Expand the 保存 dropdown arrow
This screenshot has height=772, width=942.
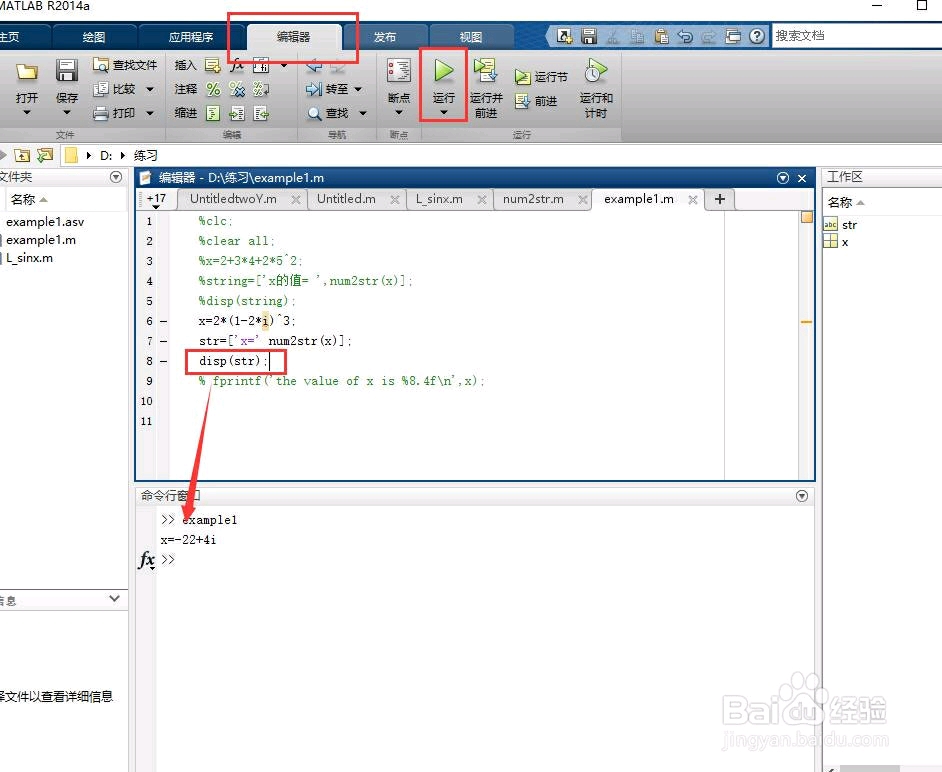pos(67,112)
